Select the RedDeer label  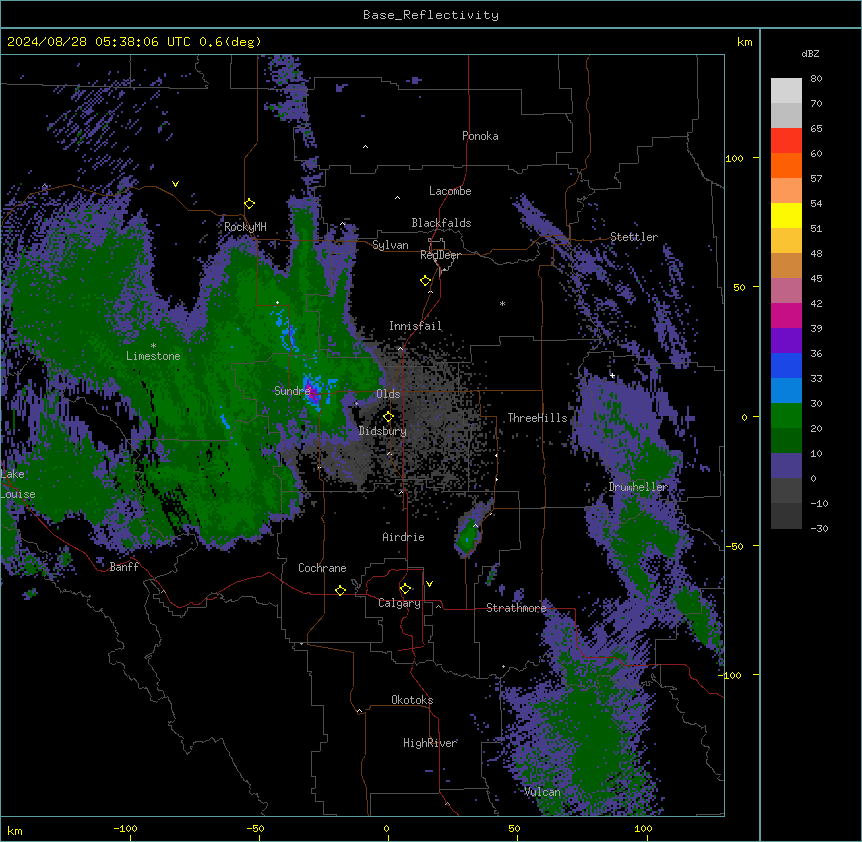click(440, 255)
